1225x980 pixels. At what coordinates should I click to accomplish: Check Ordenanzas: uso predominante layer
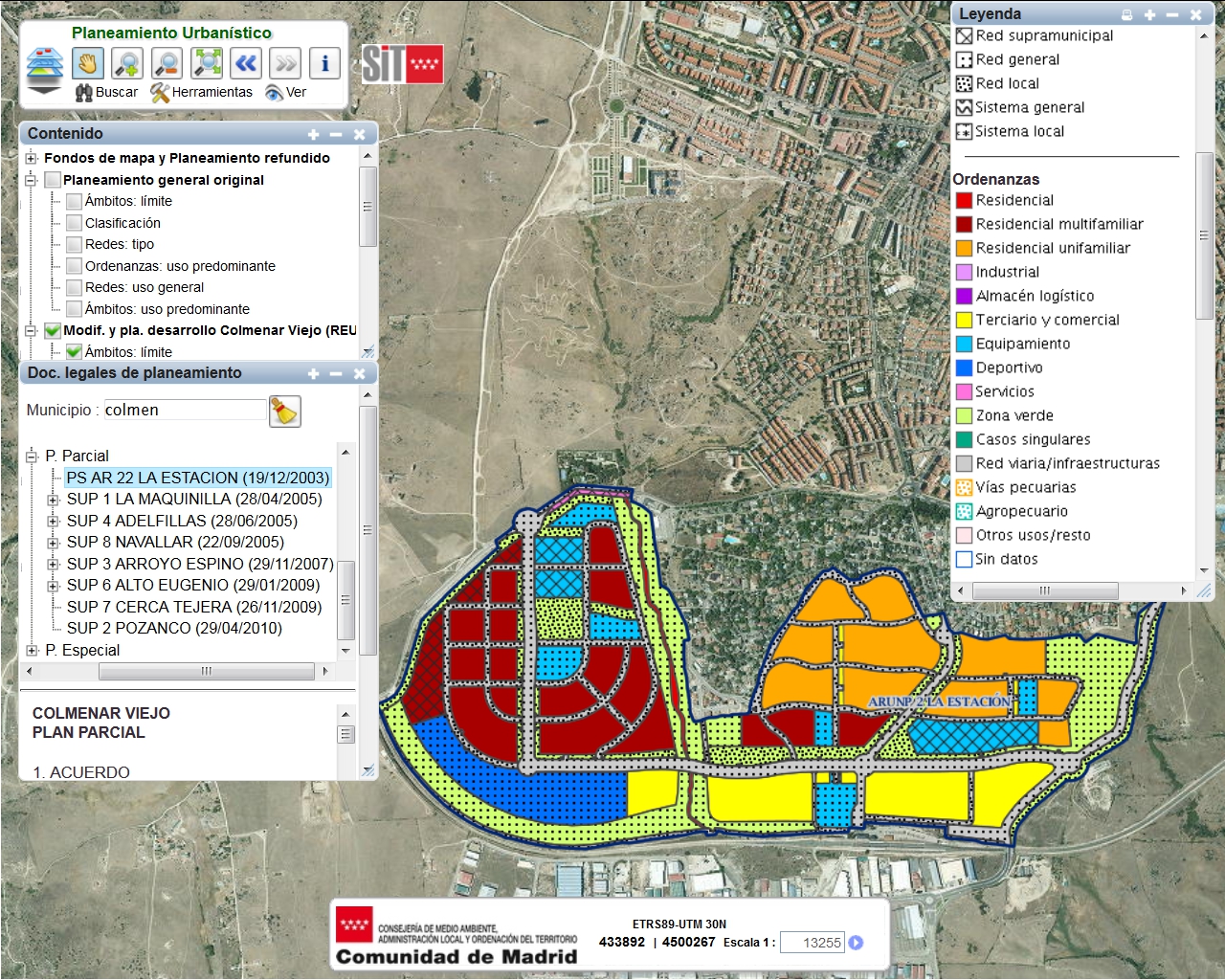pos(74,266)
